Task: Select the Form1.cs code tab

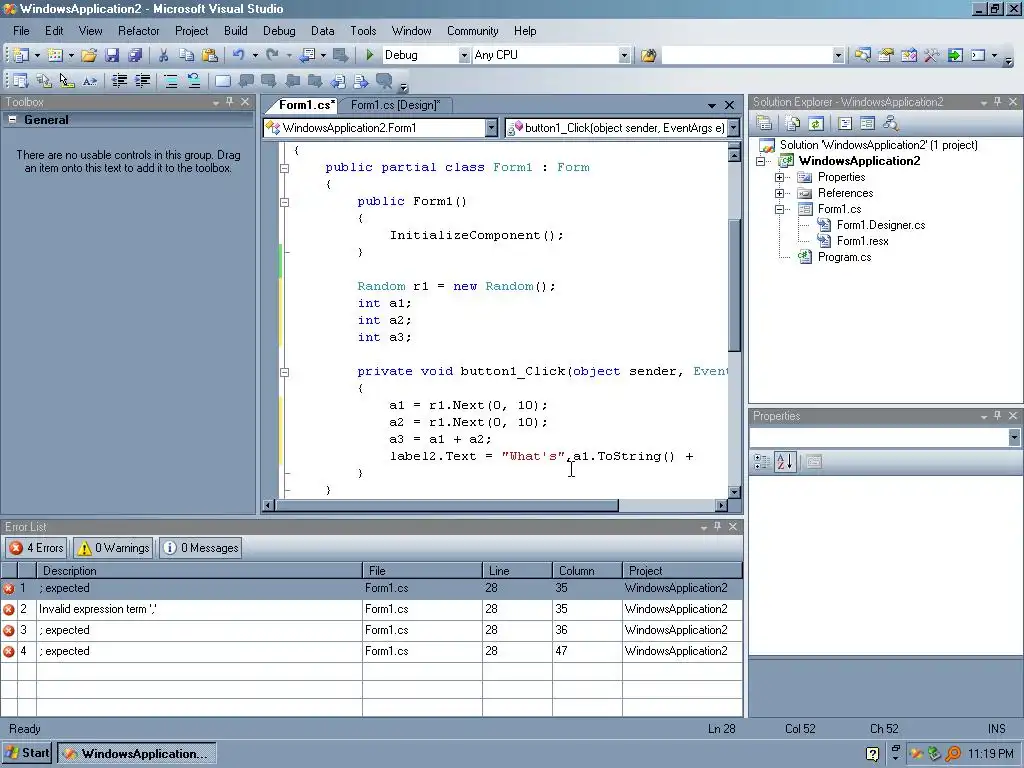Action: click(305, 104)
